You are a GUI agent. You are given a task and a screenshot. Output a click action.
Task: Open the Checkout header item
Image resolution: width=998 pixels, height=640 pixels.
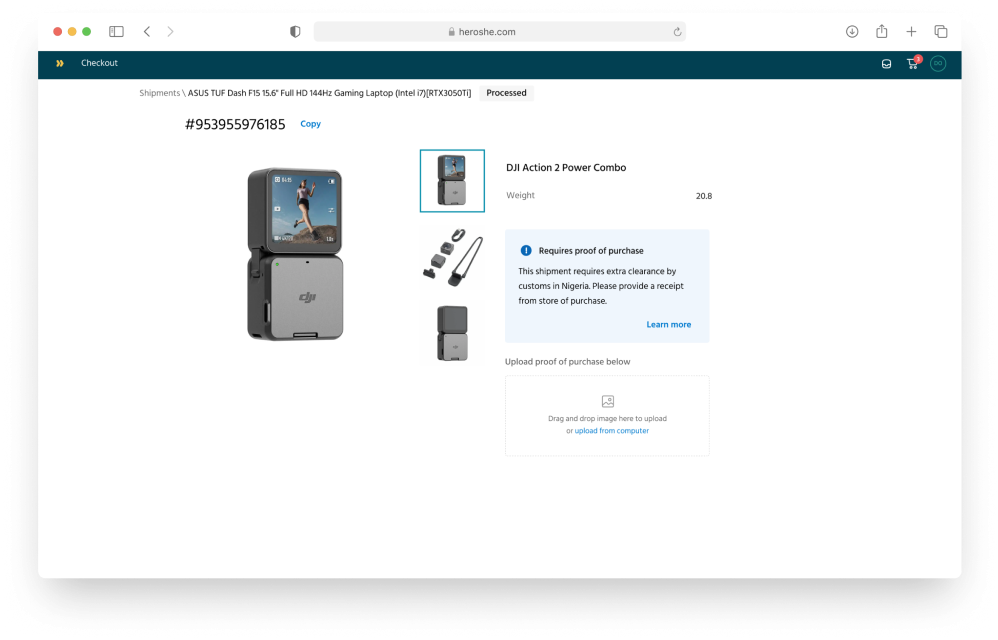[99, 63]
